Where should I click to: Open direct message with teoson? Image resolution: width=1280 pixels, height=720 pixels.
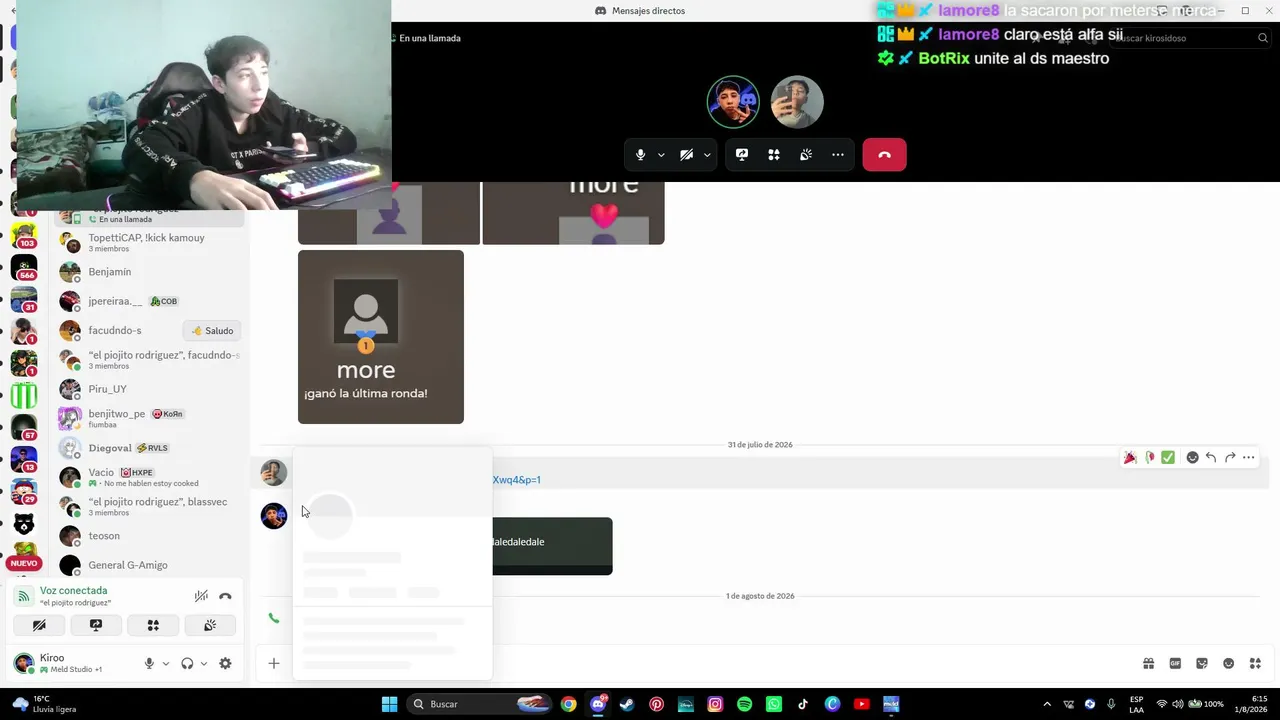[x=149, y=536]
